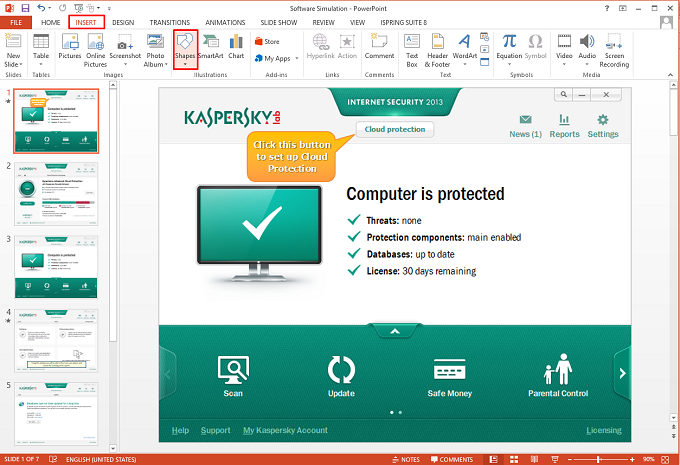Zoom out with the minus button
This screenshot has width=680, height=465.
click(x=570, y=459)
